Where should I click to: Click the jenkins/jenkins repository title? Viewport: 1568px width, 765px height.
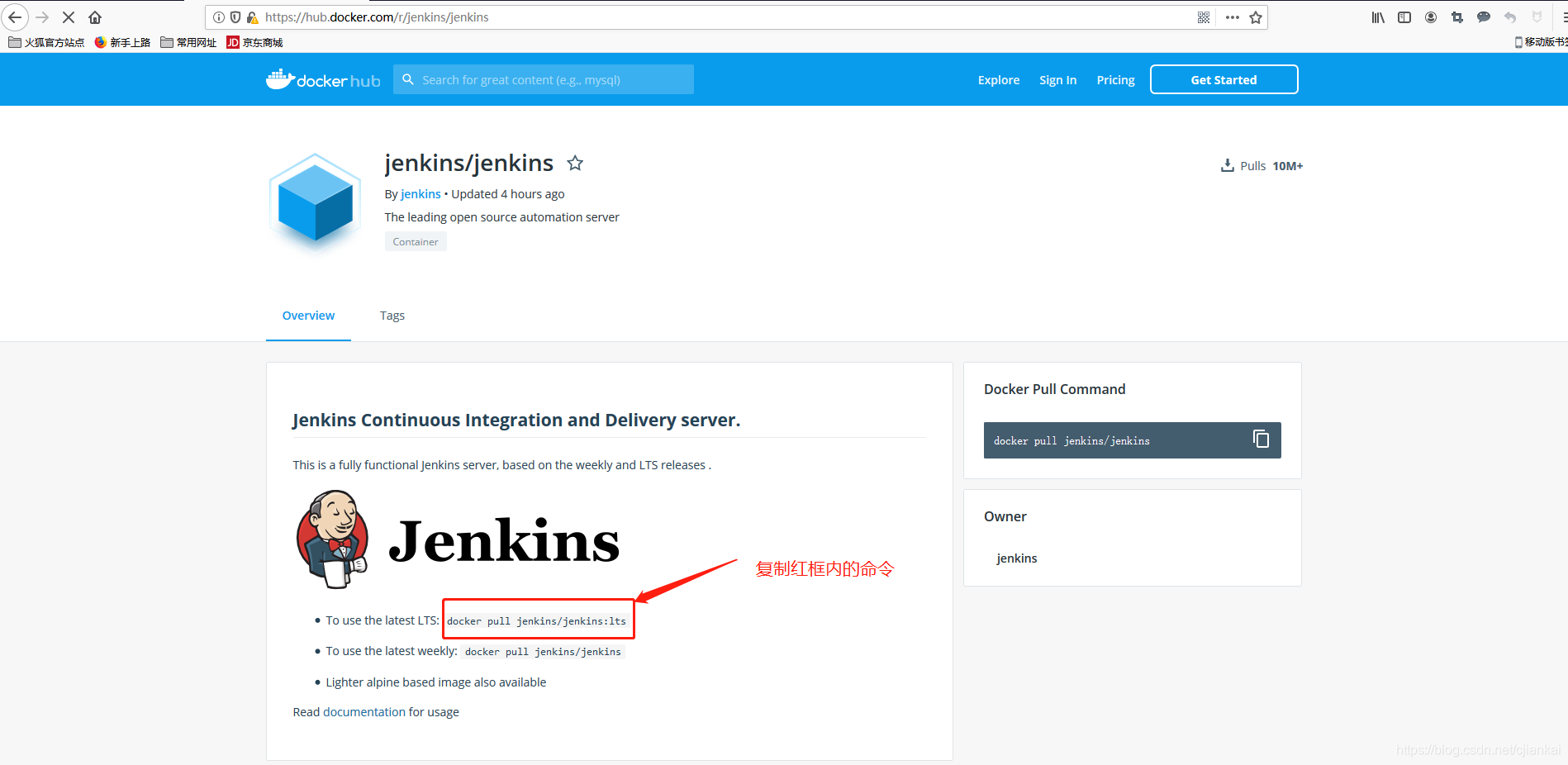tap(468, 164)
